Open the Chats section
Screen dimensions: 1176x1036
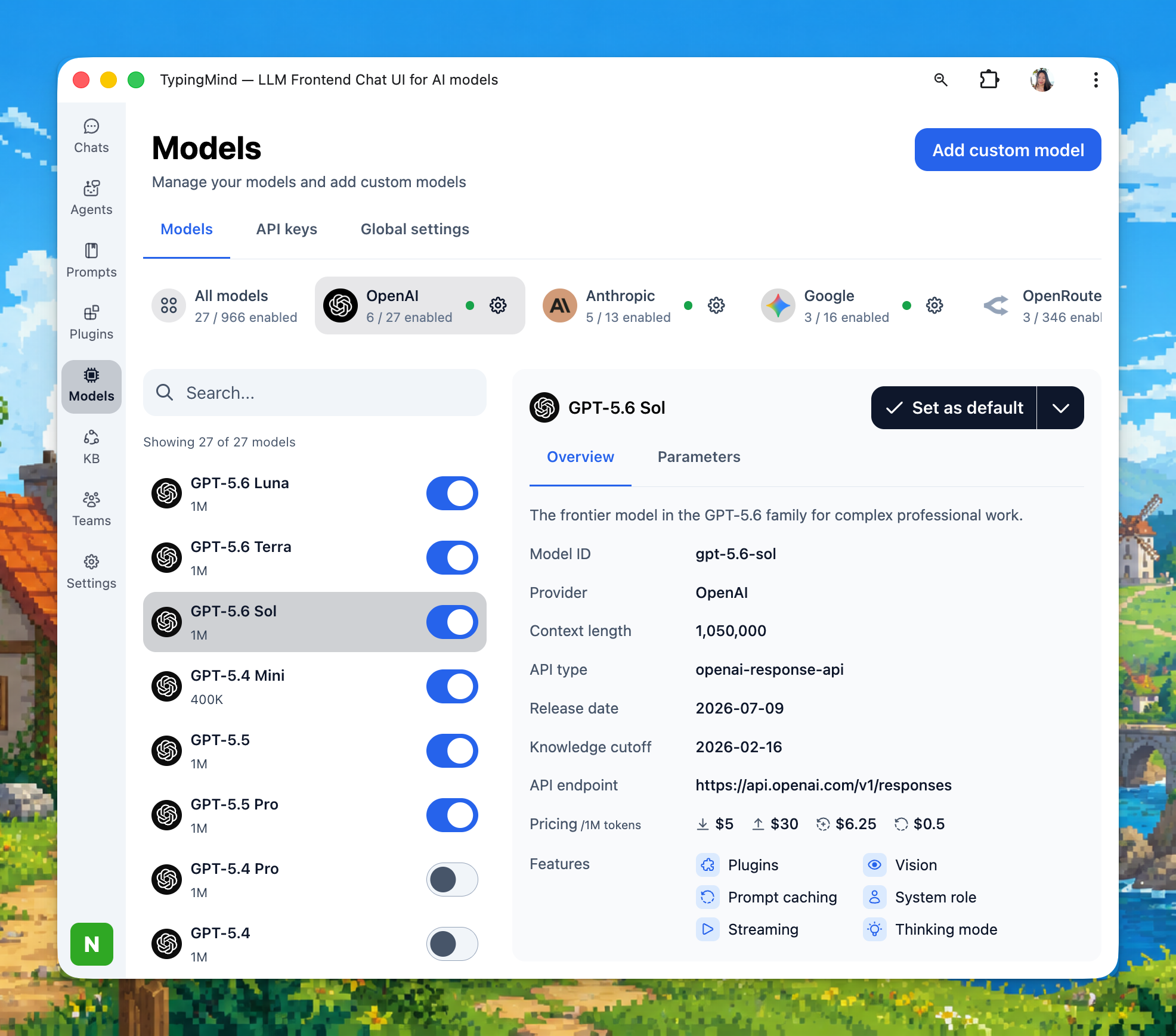click(91, 137)
